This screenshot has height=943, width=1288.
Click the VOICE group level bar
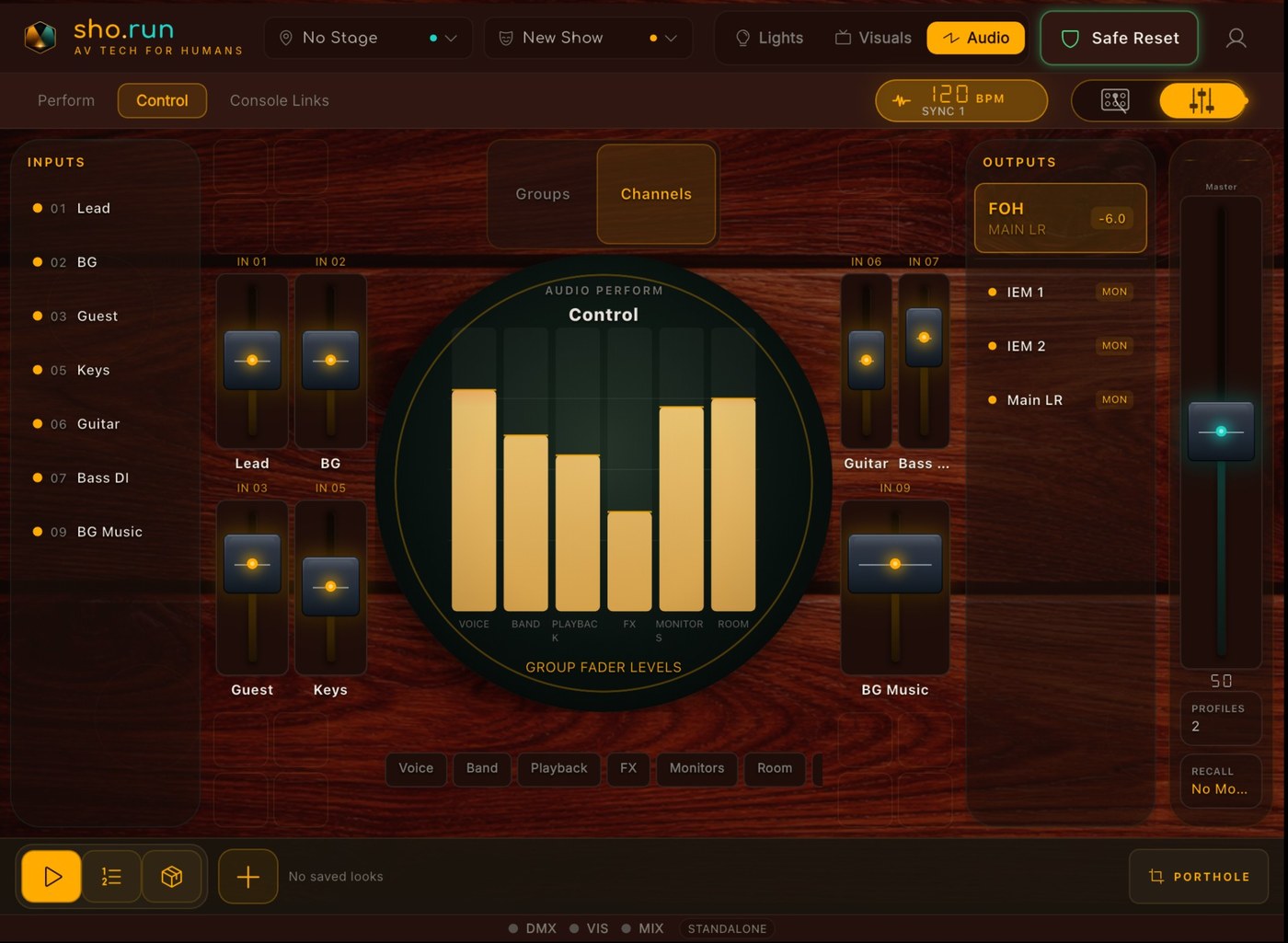(x=474, y=500)
